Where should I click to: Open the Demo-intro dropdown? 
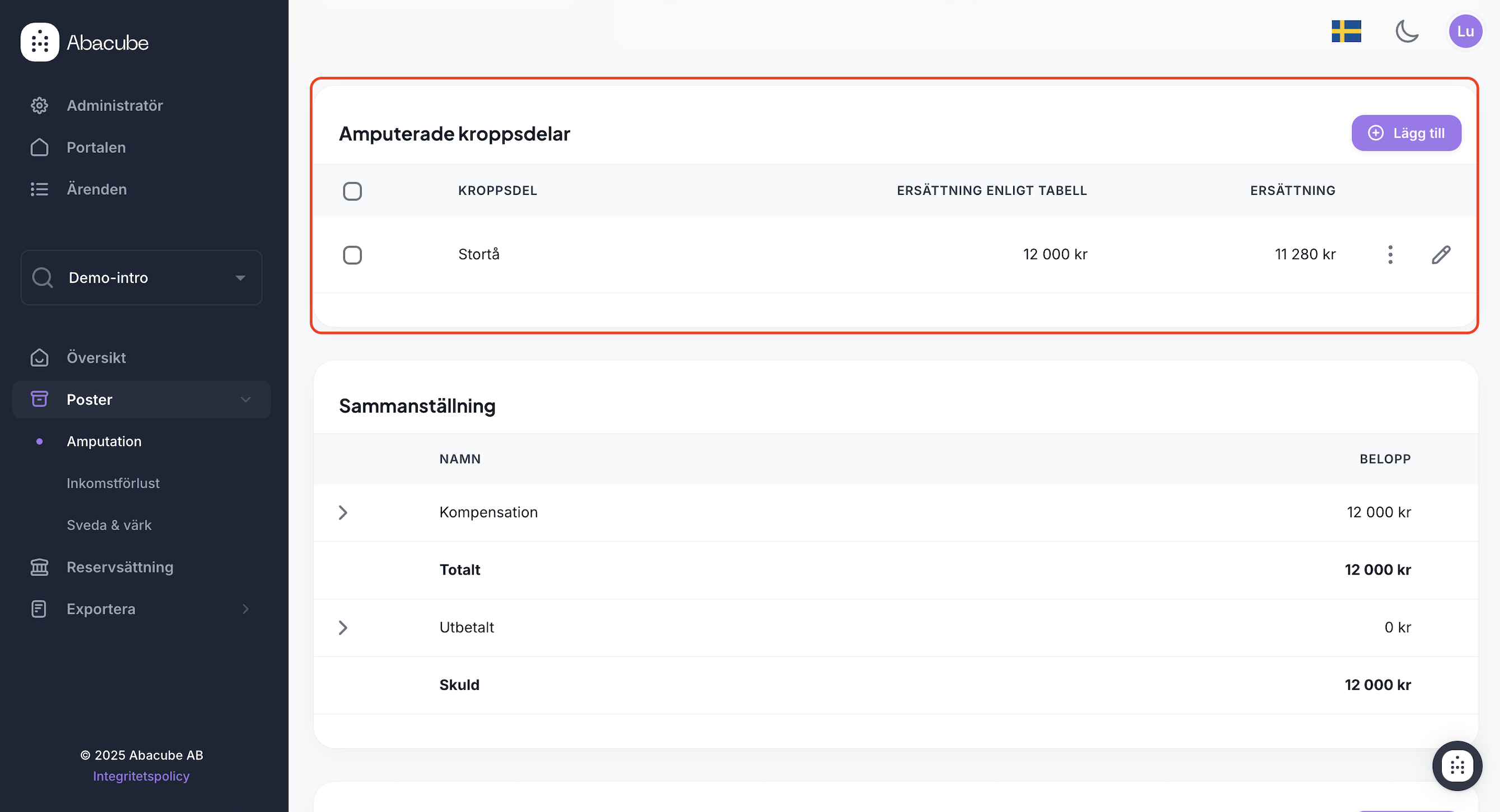(x=142, y=278)
